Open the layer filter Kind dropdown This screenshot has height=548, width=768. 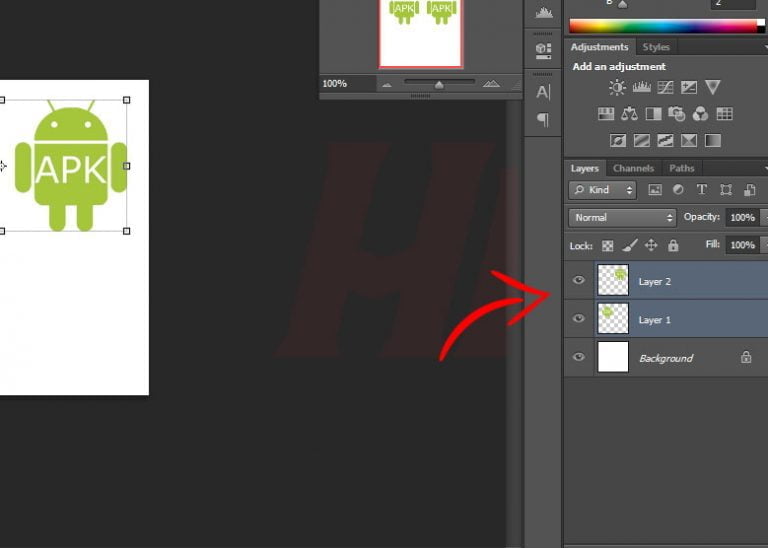[x=602, y=190]
